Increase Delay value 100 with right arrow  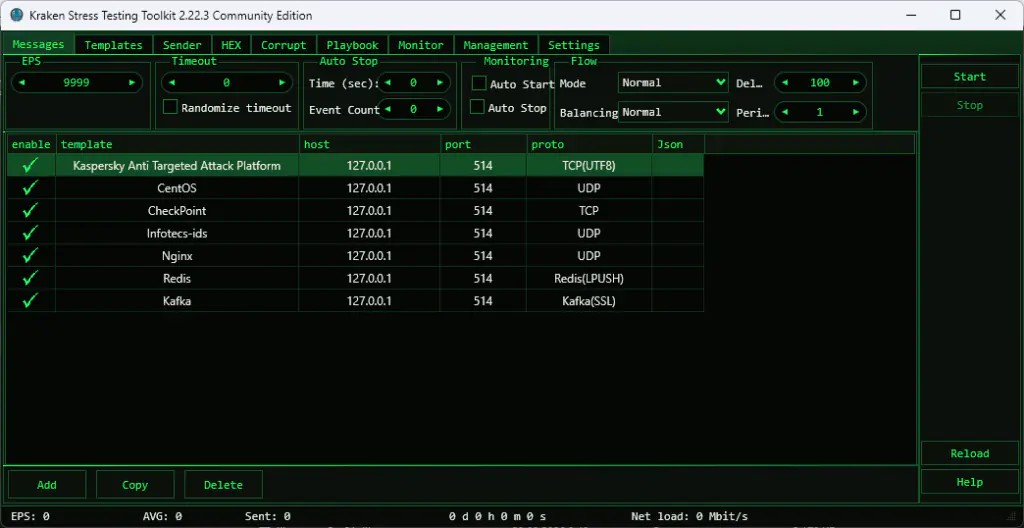pyautogui.click(x=856, y=83)
